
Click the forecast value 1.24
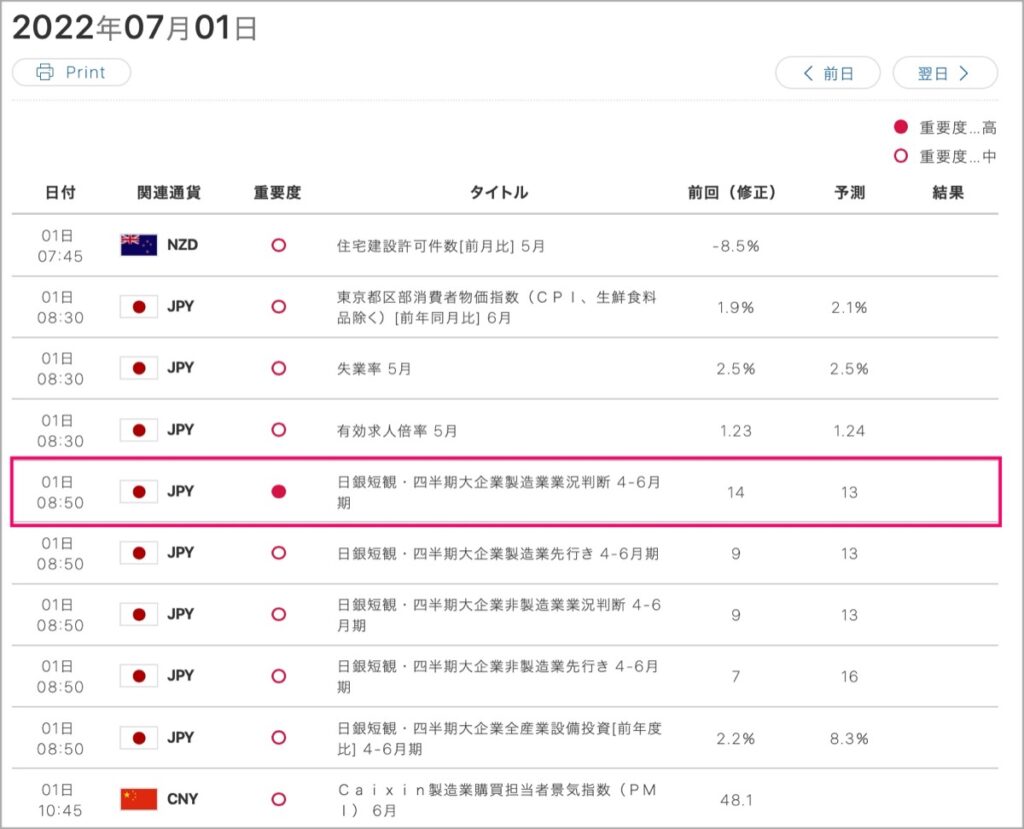tap(849, 431)
